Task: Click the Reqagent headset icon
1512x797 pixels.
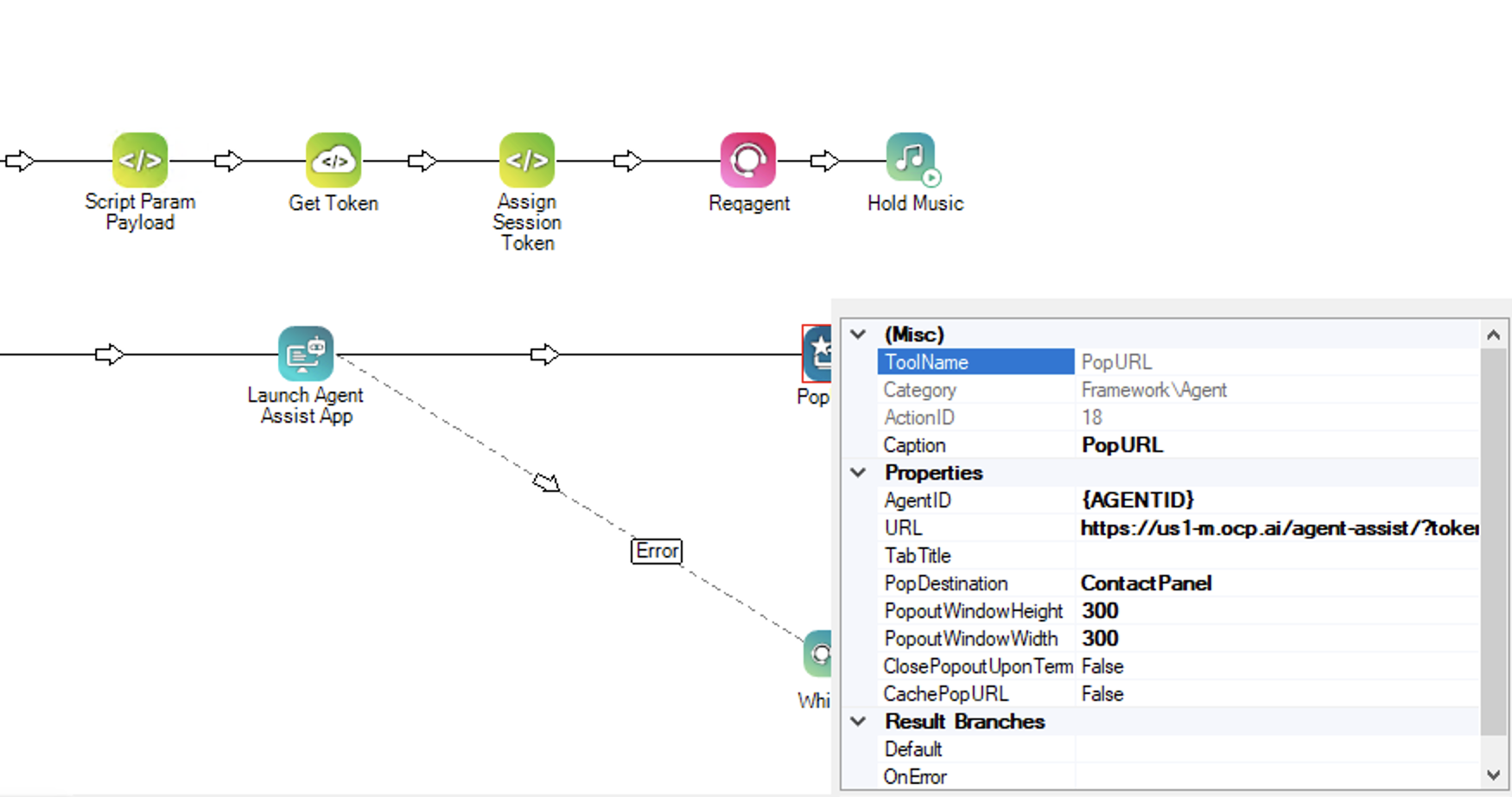Action: (748, 160)
